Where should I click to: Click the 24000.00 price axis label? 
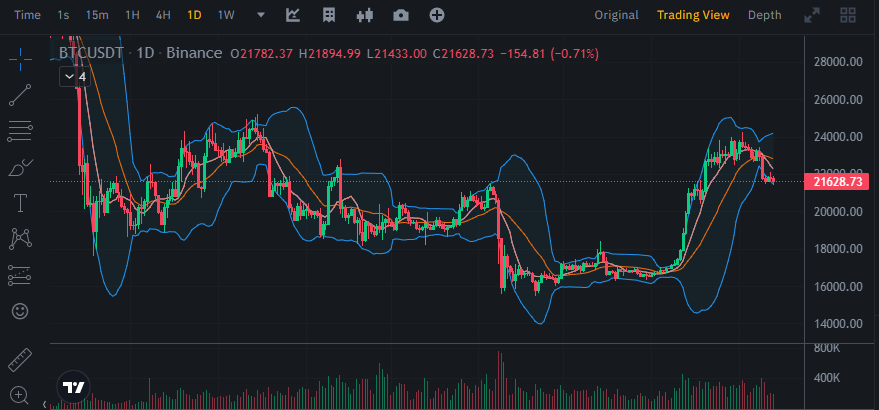coord(838,137)
